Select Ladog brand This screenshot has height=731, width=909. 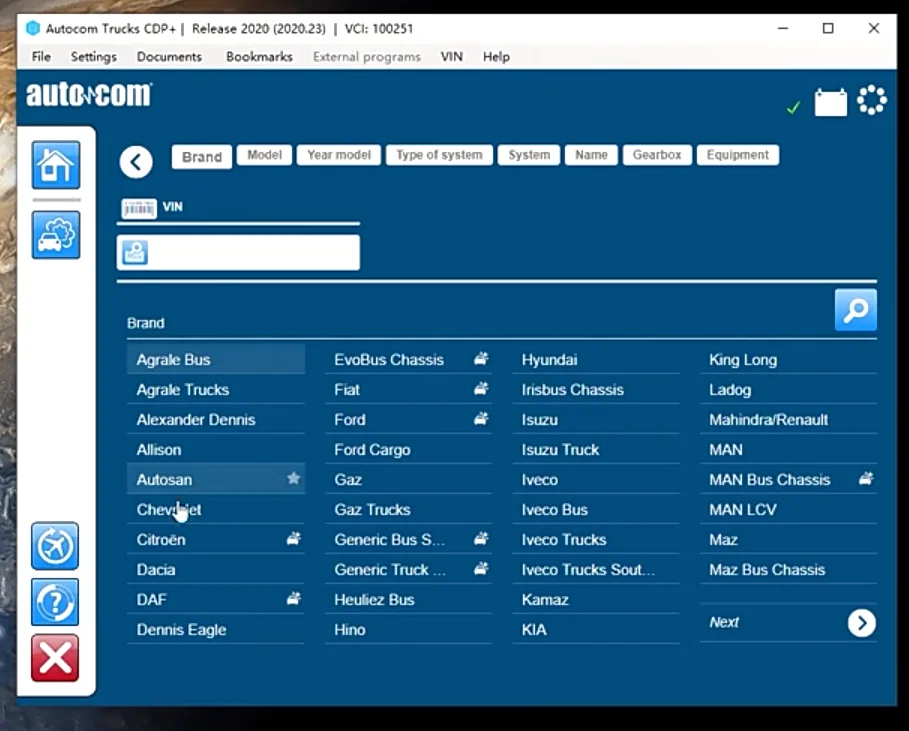pos(788,390)
